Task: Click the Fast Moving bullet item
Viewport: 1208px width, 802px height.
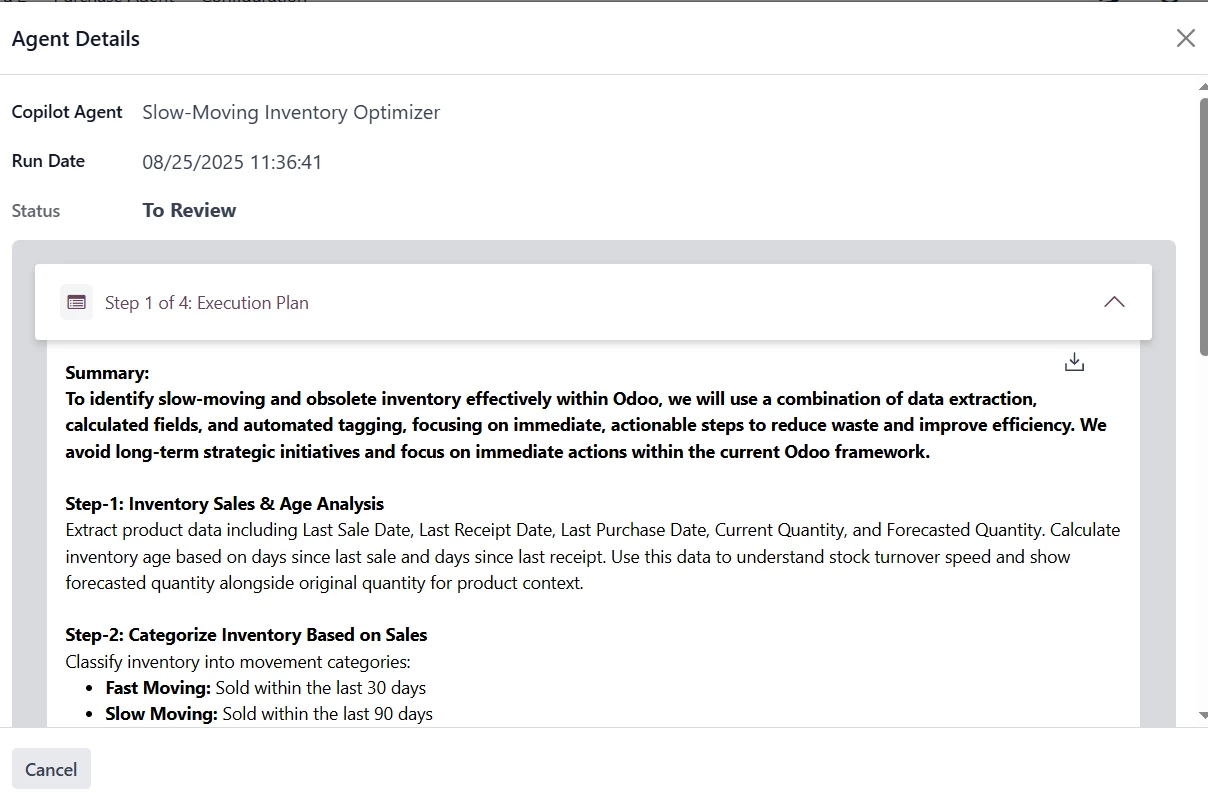Action: 265,688
